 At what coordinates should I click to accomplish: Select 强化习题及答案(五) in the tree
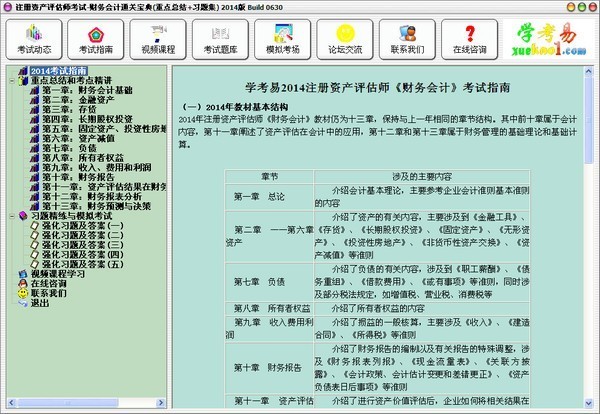click(x=82, y=263)
